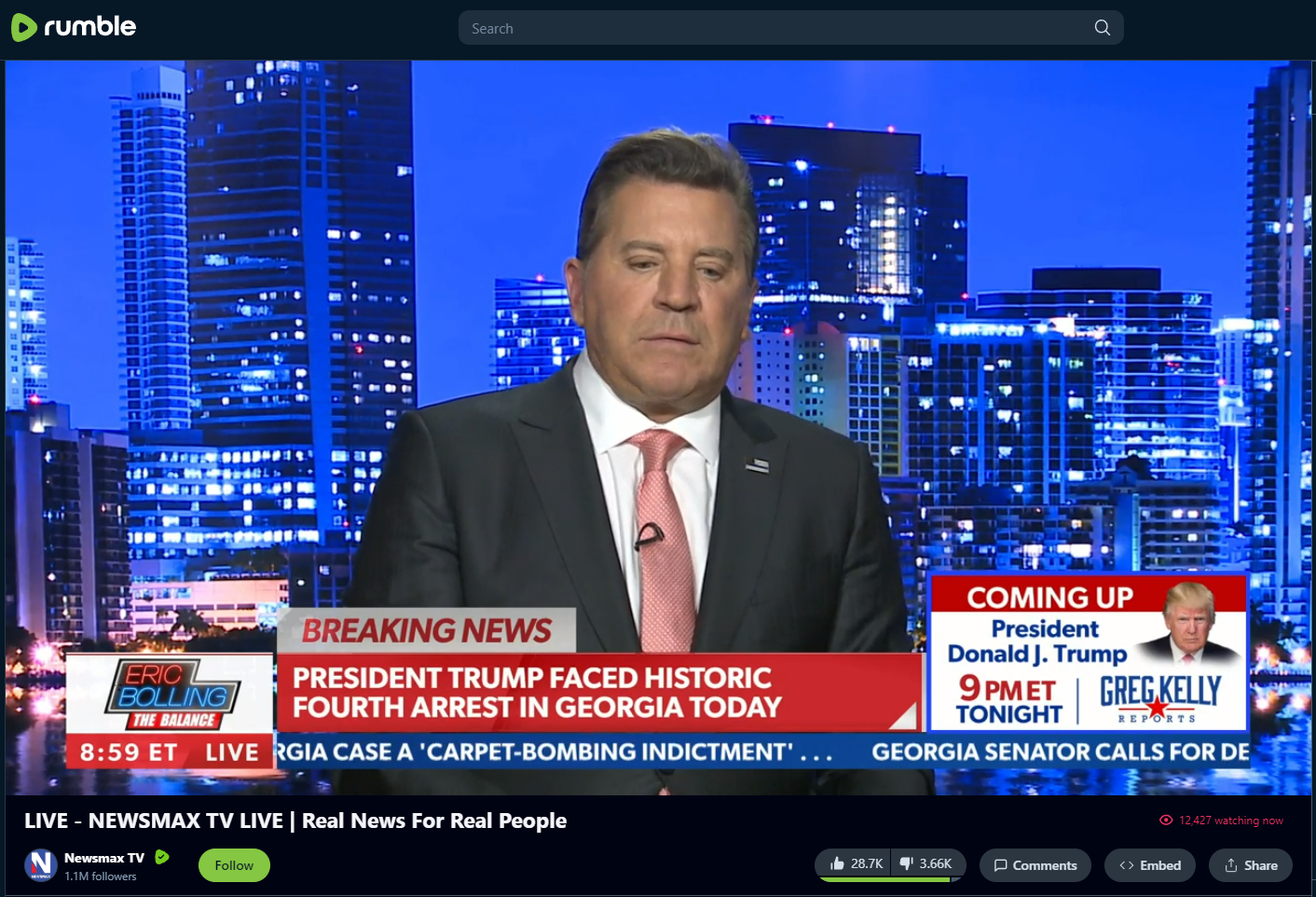Screen dimensions: 1316x897
Task: Click the magnifying glass search icon
Action: coord(1103,28)
